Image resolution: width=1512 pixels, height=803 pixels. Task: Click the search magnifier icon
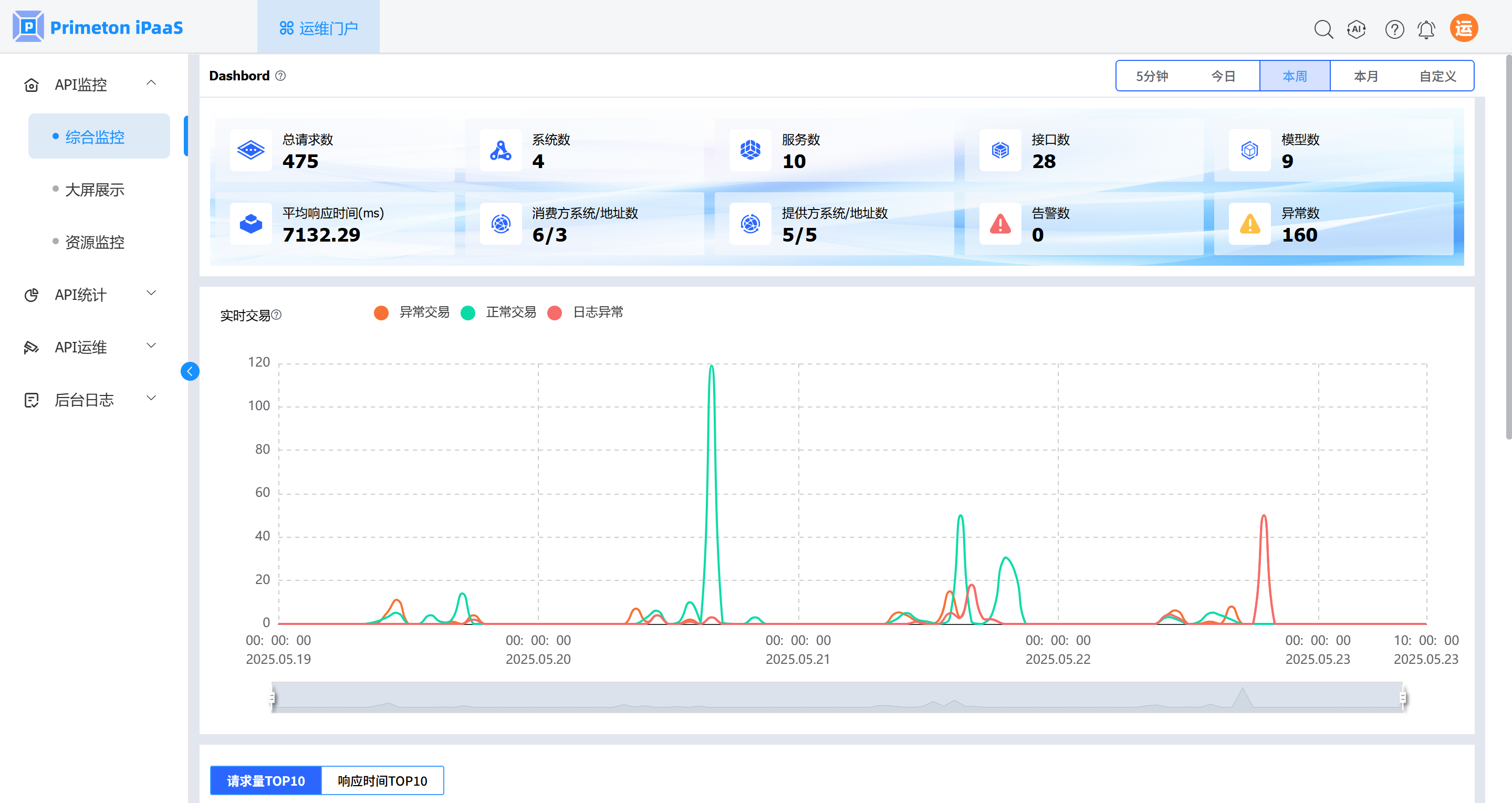(x=1323, y=29)
